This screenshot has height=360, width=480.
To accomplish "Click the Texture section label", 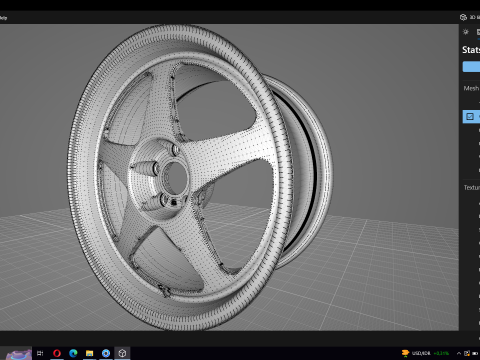I will coord(471,188).
